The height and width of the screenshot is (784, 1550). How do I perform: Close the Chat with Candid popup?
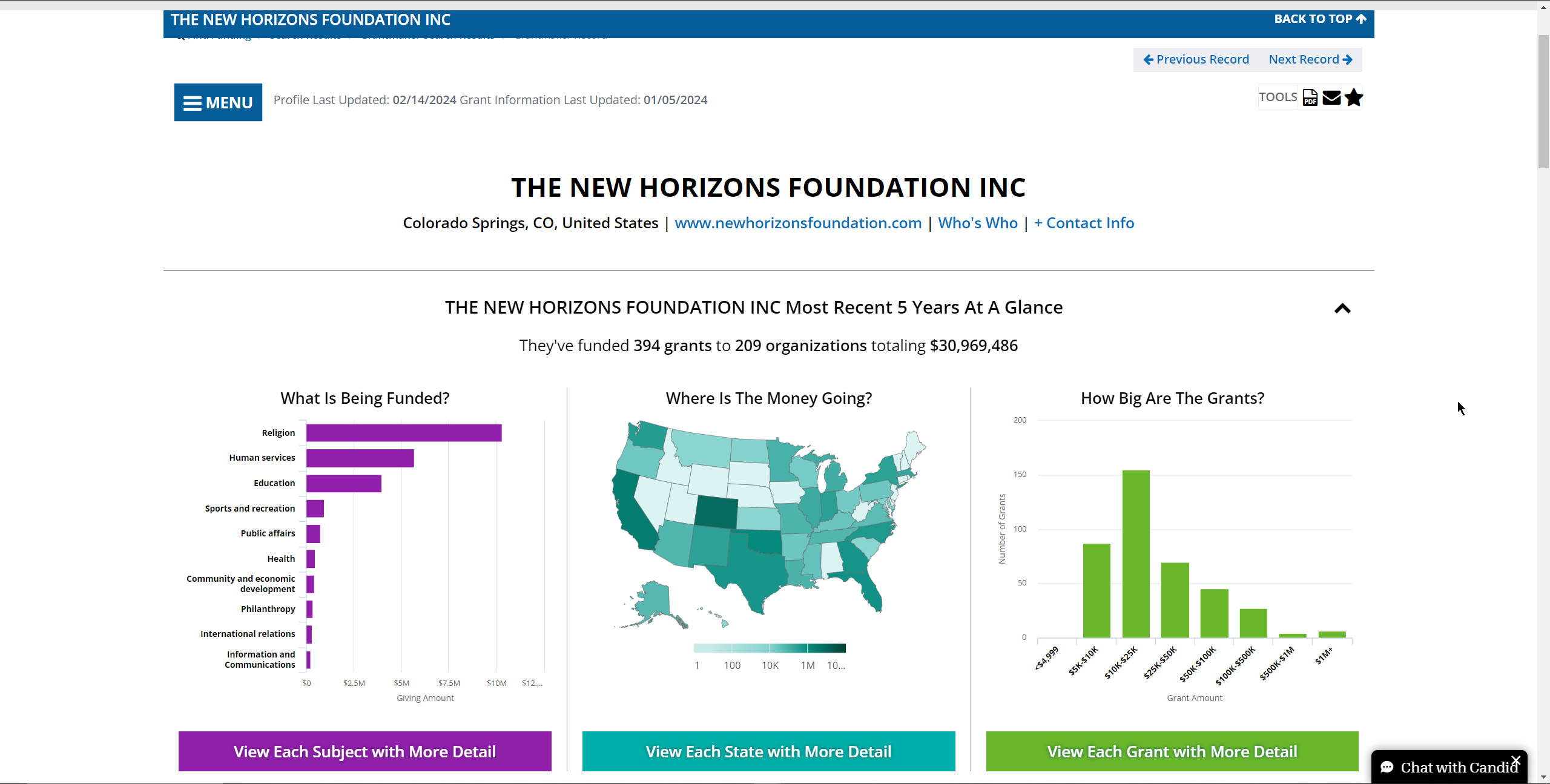[x=1515, y=760]
